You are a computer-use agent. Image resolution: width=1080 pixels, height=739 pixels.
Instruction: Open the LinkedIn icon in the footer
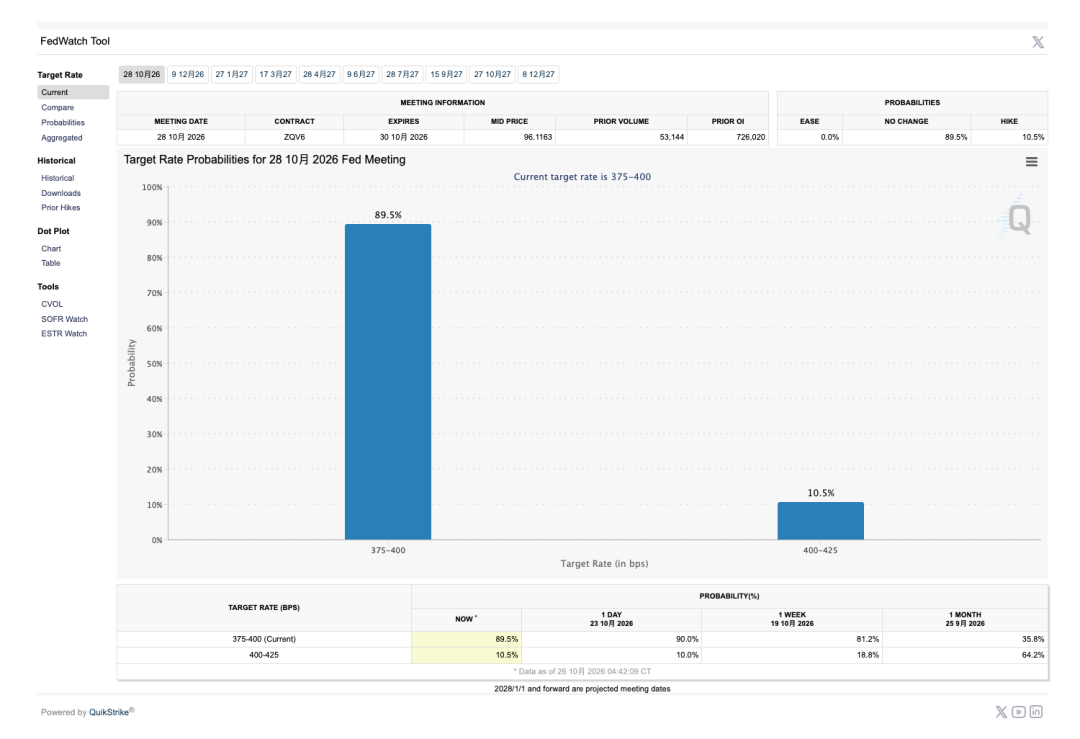click(x=1036, y=712)
